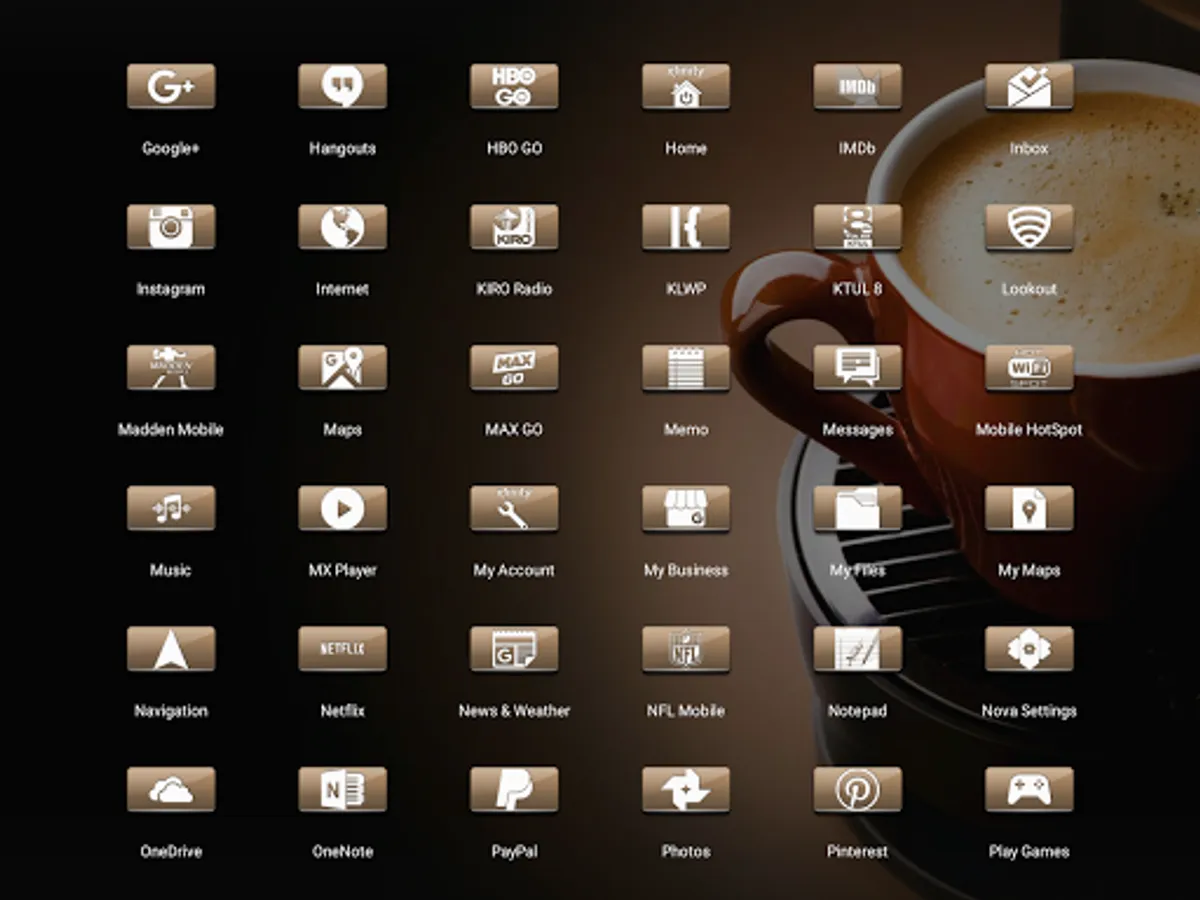Open Nova Settings
The image size is (1200, 900).
[1029, 650]
